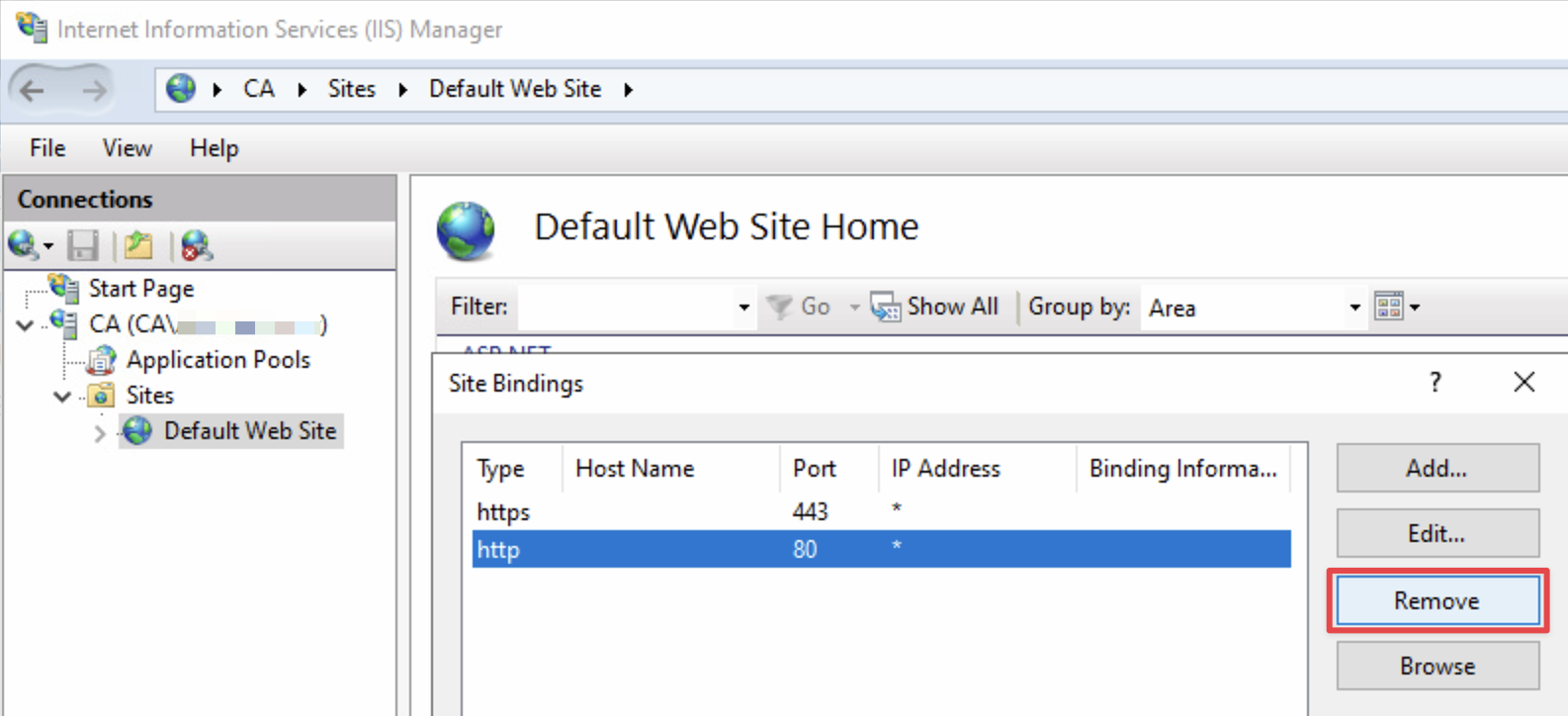
Task: Open the File menu
Action: pos(47,148)
